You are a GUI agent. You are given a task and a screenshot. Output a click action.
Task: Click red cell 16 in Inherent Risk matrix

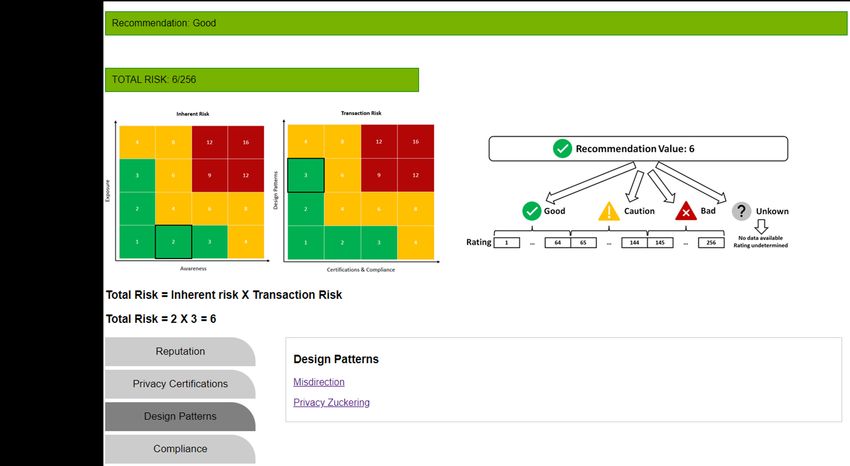tap(246, 142)
